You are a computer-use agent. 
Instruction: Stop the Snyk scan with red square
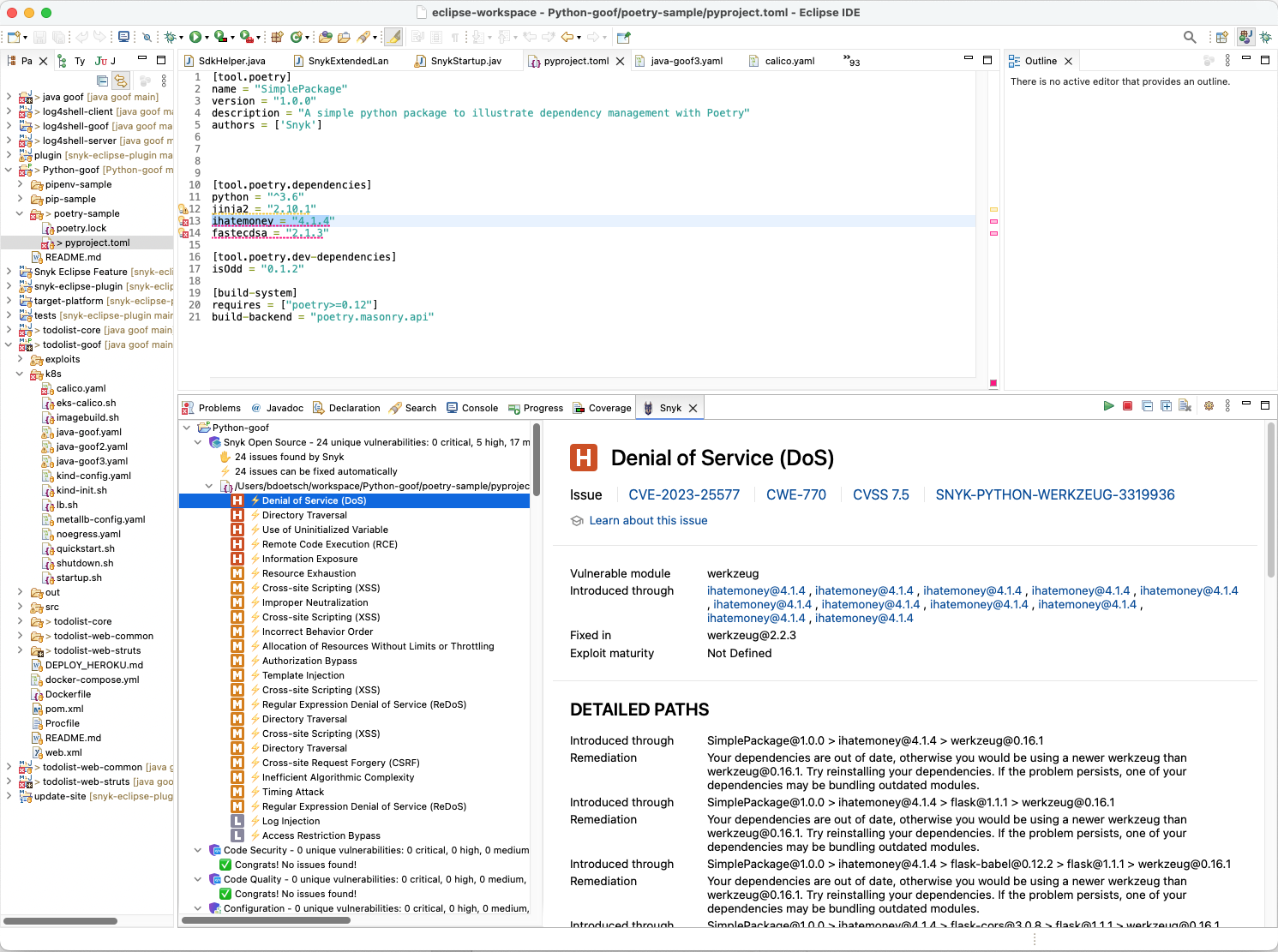tap(1128, 406)
